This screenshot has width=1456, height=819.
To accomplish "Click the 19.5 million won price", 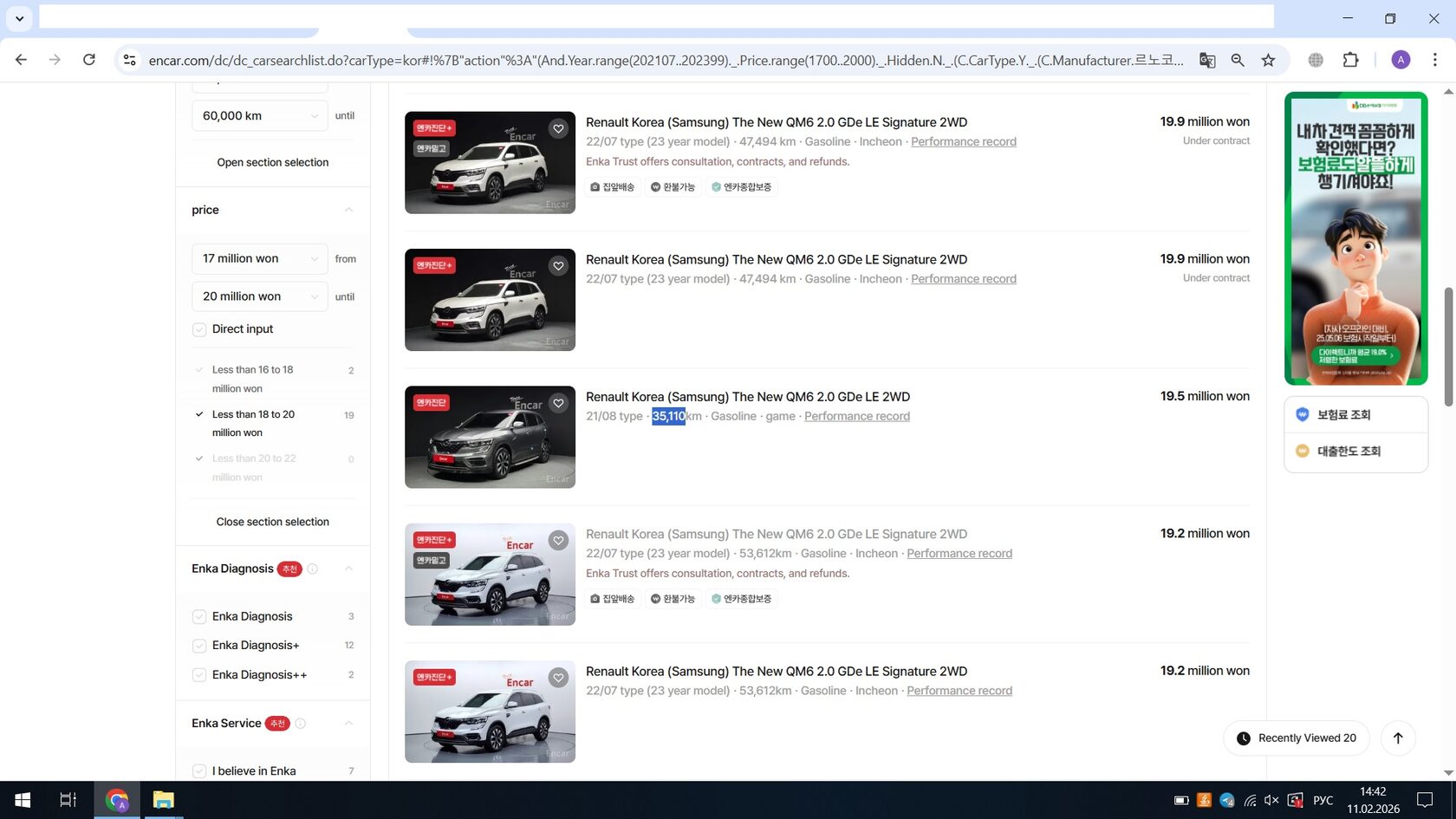I will (x=1205, y=396).
